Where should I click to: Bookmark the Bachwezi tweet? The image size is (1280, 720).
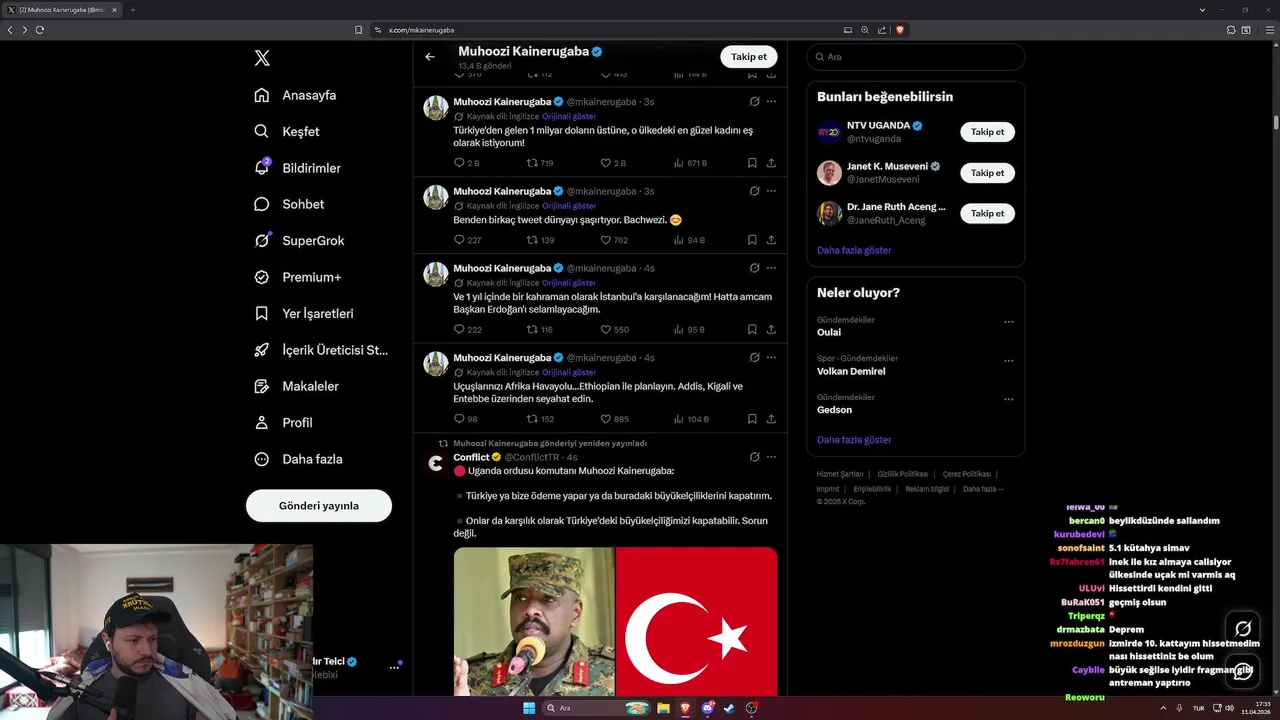pyautogui.click(x=752, y=240)
